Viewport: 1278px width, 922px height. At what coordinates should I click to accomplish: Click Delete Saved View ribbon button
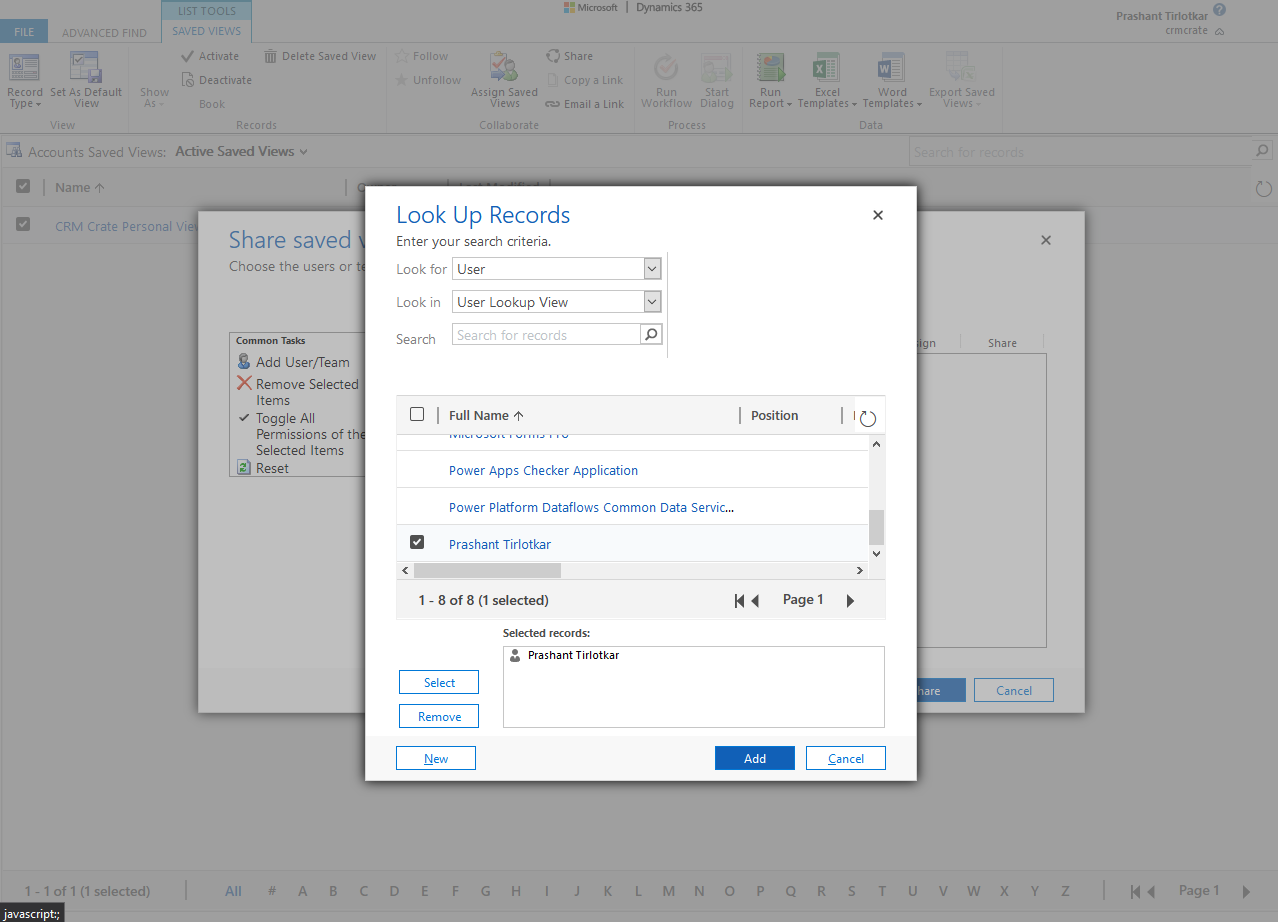click(320, 56)
